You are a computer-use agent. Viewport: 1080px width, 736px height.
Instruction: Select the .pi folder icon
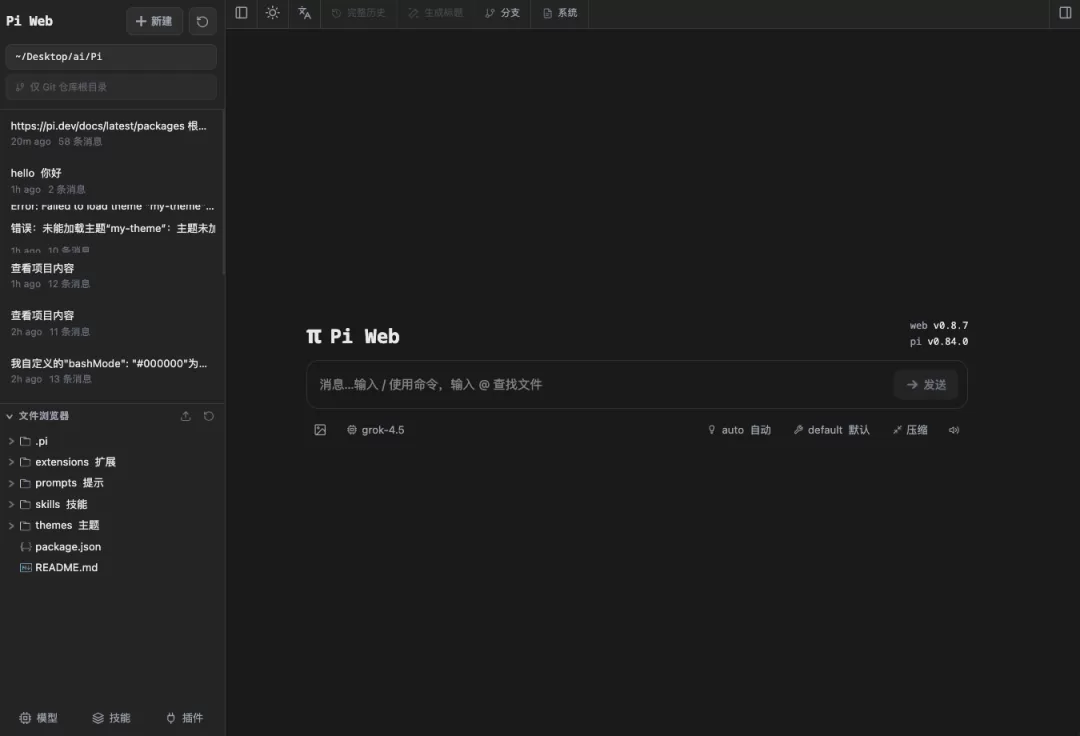tap(25, 441)
